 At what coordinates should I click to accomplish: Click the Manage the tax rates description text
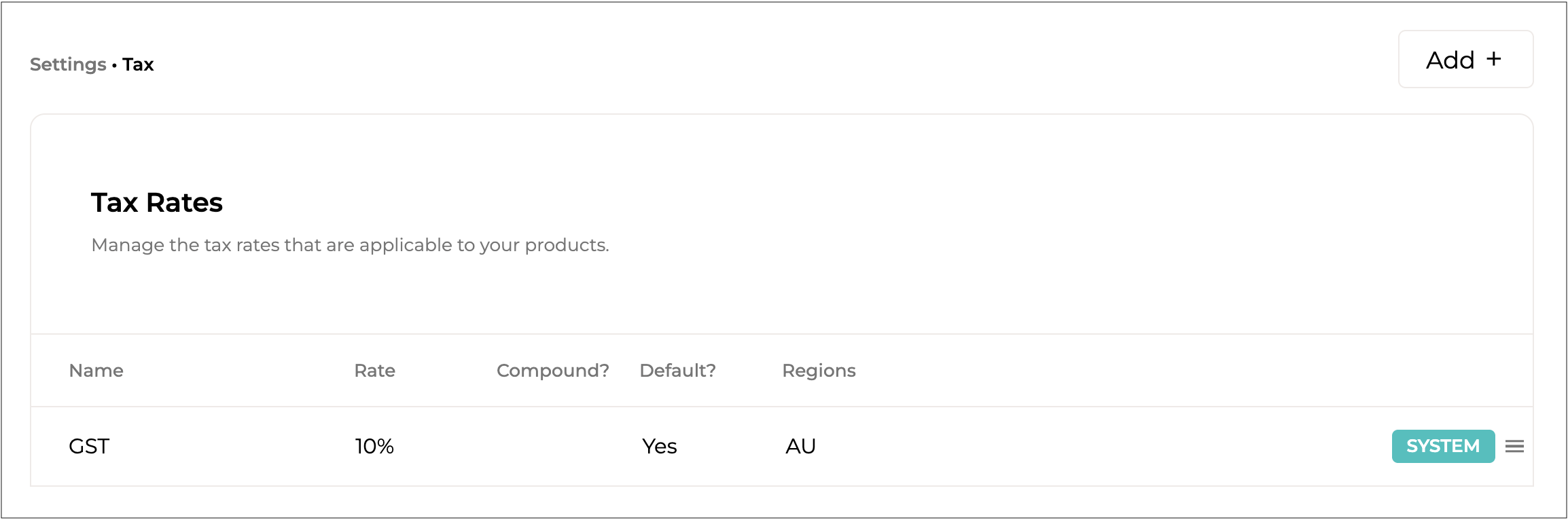click(350, 245)
